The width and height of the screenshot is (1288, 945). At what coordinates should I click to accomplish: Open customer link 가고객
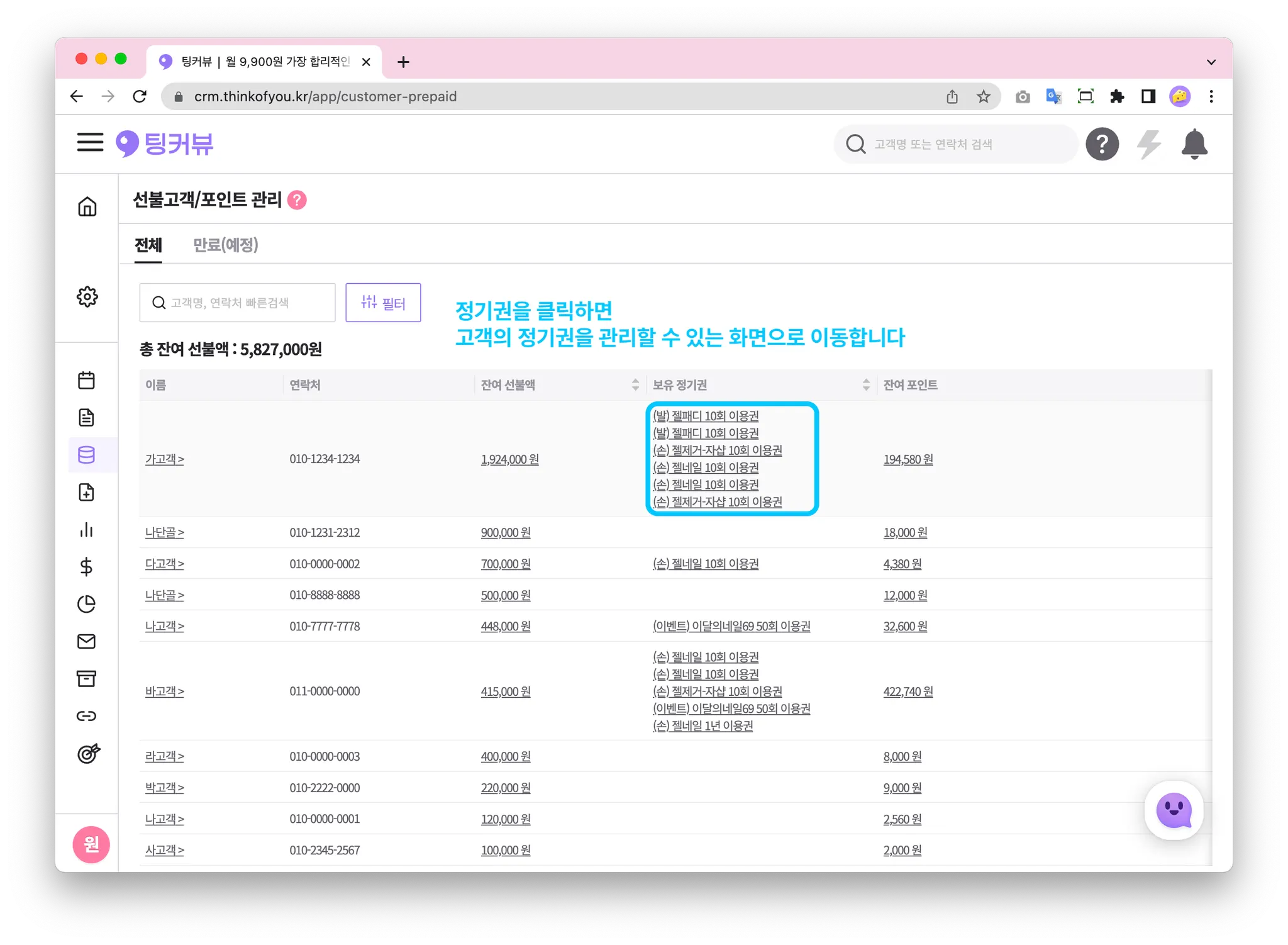click(164, 459)
